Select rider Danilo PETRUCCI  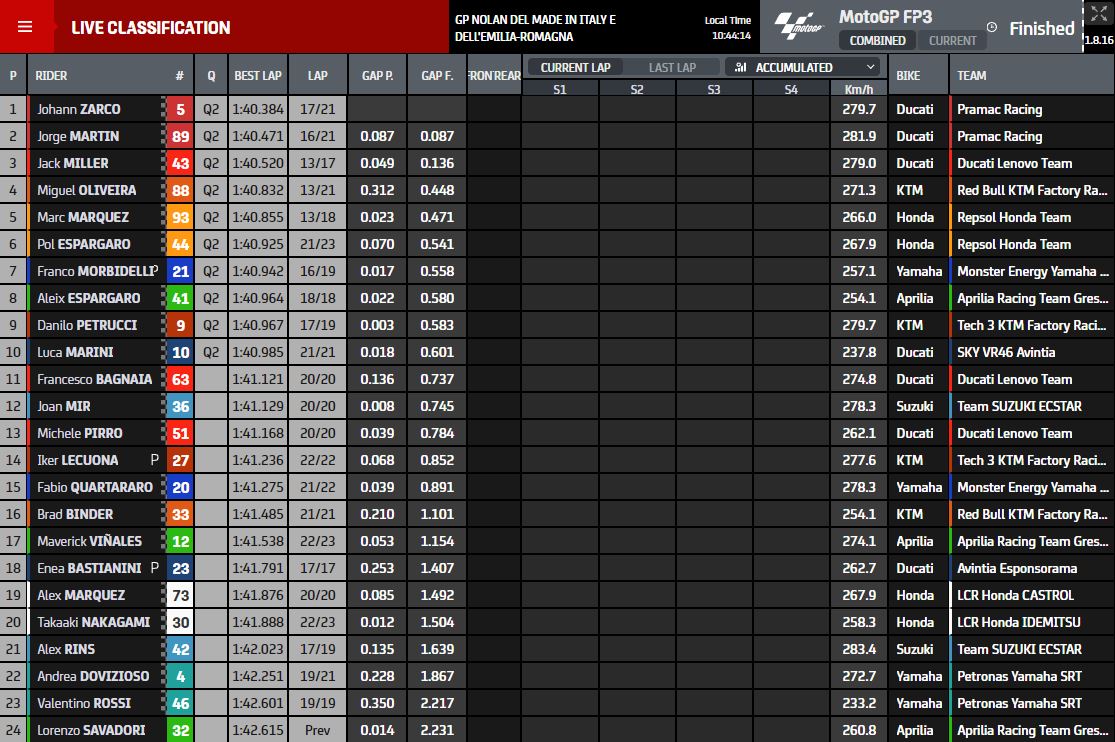pos(87,326)
